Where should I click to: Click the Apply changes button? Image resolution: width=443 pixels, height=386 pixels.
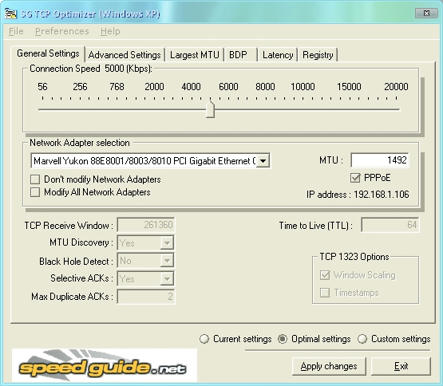click(329, 366)
